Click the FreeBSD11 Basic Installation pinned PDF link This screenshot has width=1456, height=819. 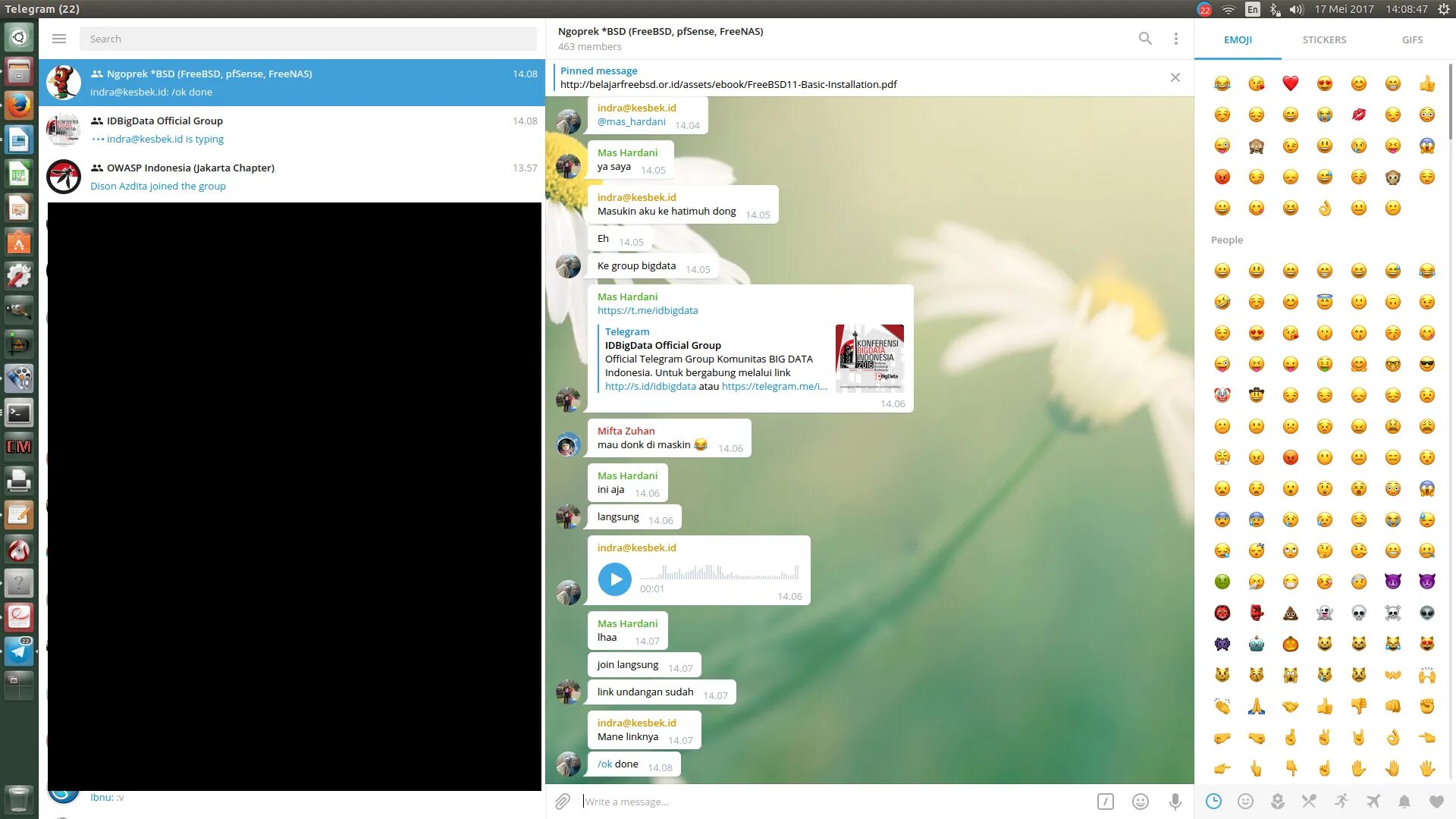tap(728, 84)
